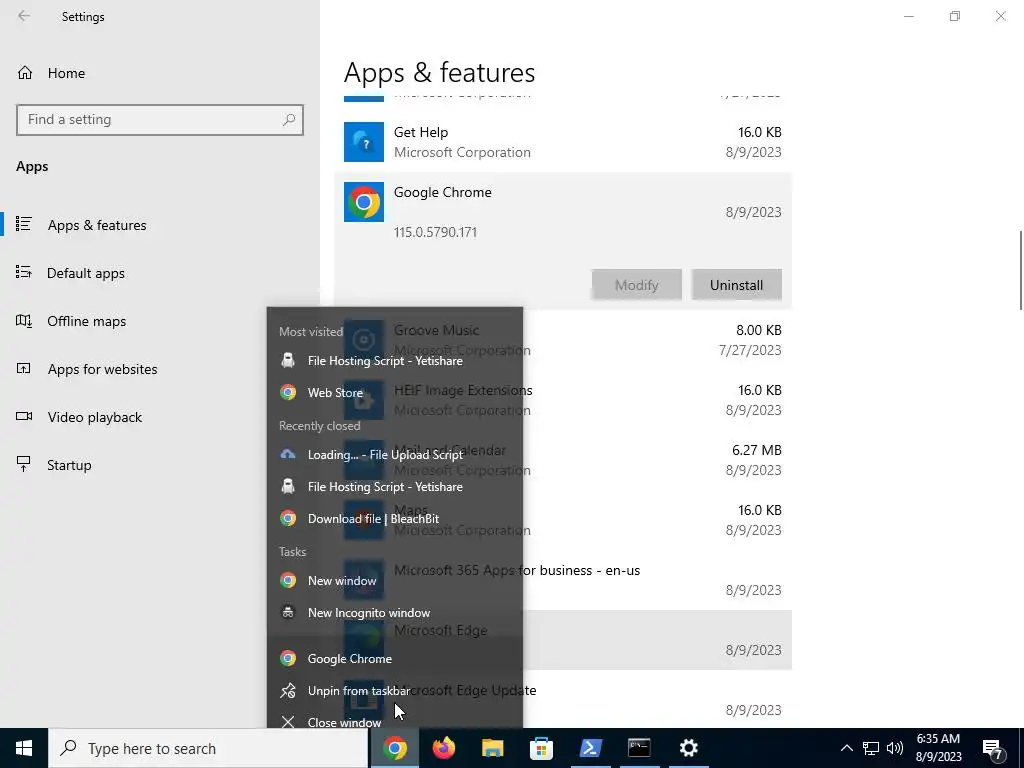Select Microsoft 365 Apps for business - en-us
Viewport: 1024px width, 768px height.
point(517,570)
